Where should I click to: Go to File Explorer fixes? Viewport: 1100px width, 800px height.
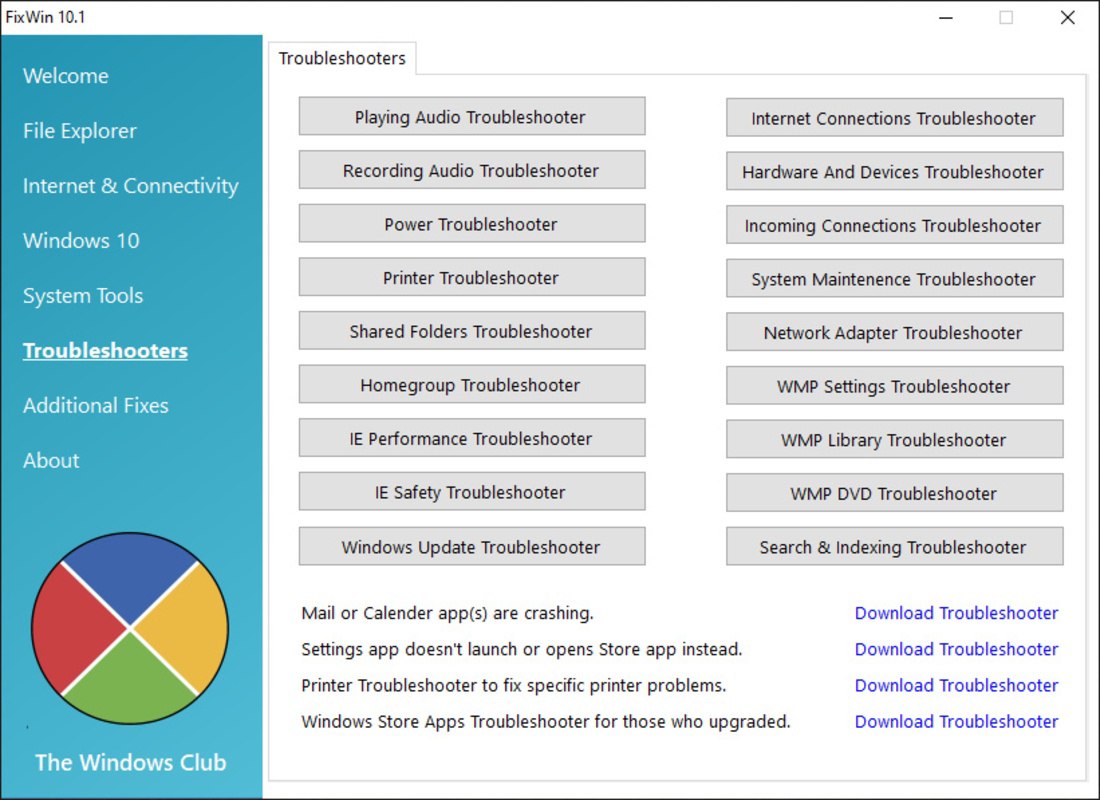click(x=80, y=131)
